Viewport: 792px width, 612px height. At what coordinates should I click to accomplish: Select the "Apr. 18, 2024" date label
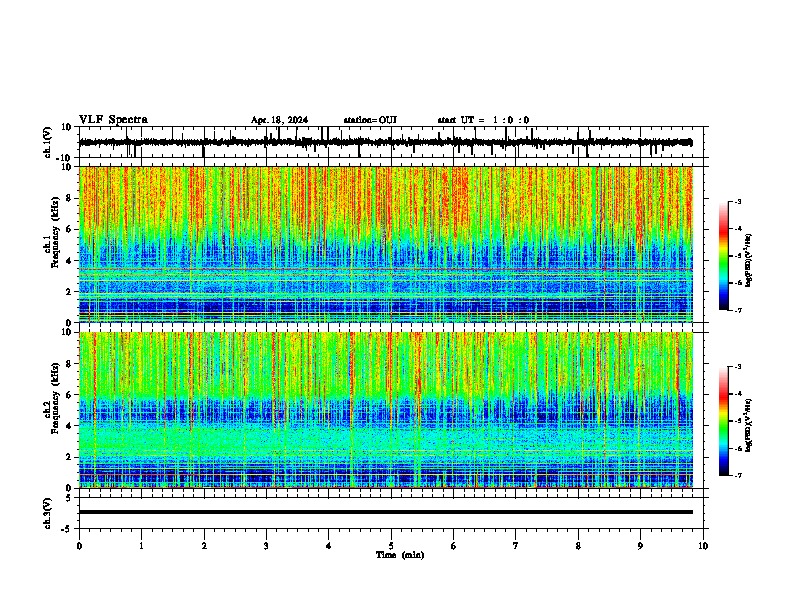click(279, 120)
